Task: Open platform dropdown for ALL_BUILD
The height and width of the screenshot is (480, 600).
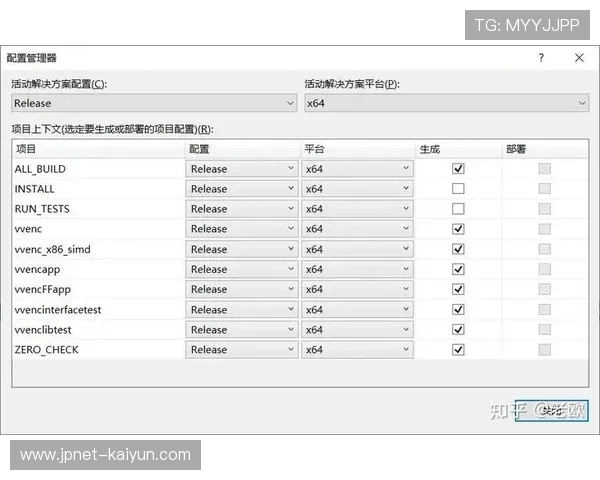Action: click(357, 169)
